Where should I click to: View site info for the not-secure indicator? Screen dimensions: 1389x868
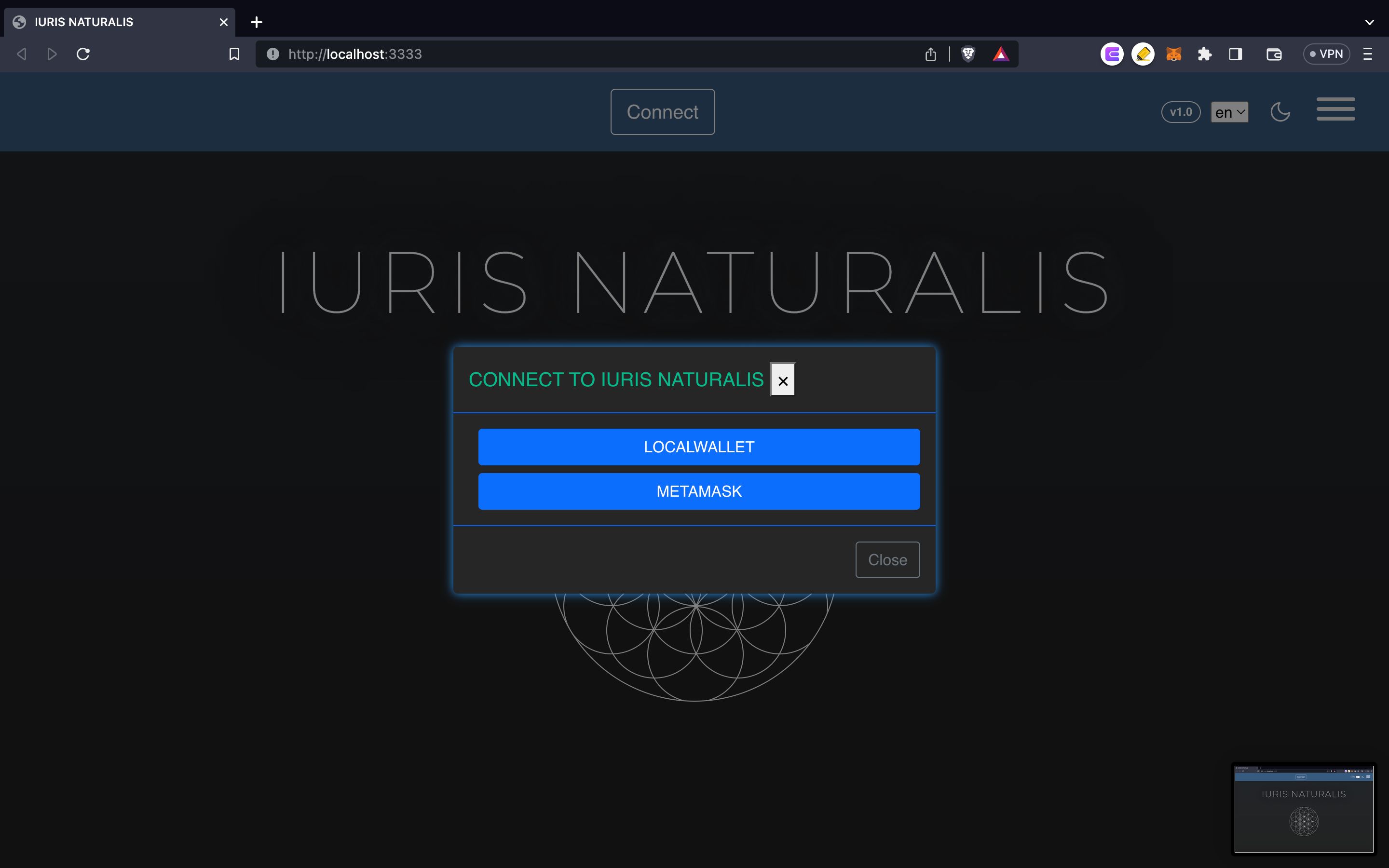click(x=272, y=54)
